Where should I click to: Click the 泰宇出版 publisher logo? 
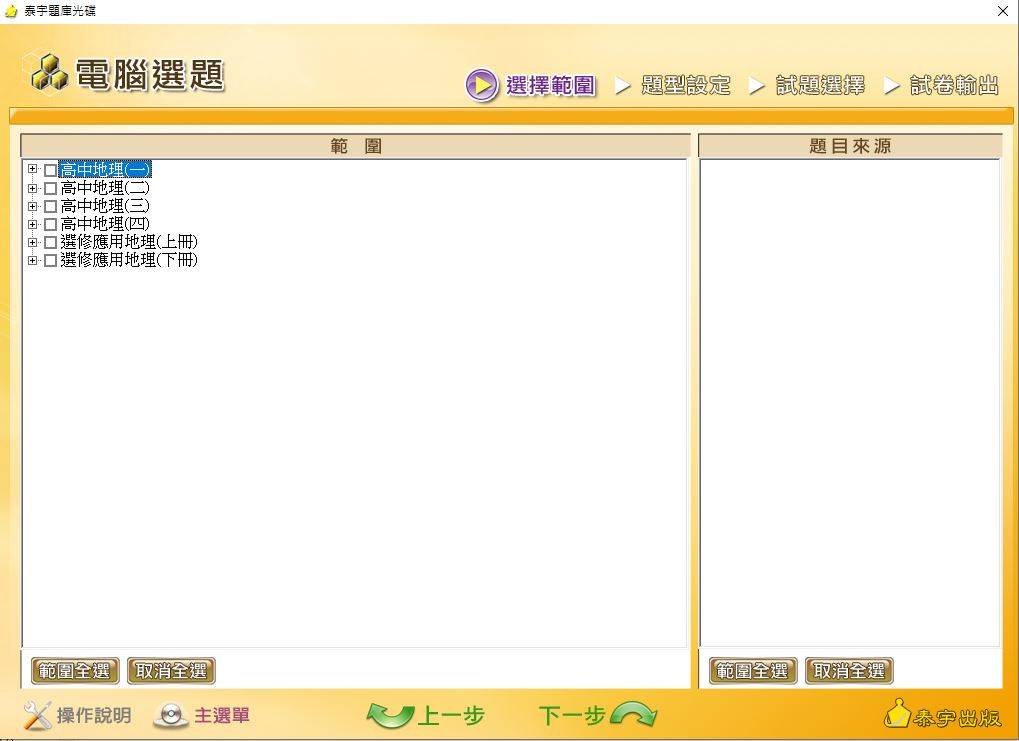[942, 715]
